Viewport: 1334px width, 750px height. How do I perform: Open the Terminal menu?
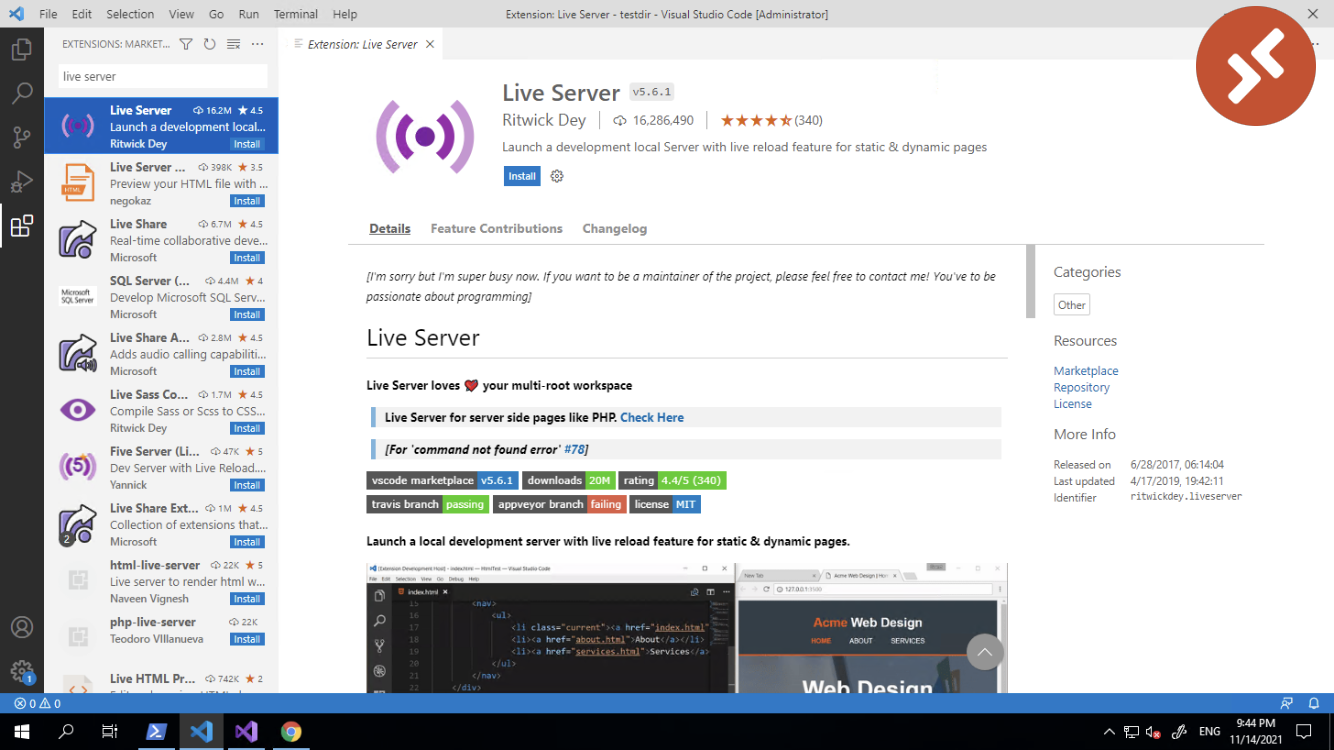tap(295, 14)
